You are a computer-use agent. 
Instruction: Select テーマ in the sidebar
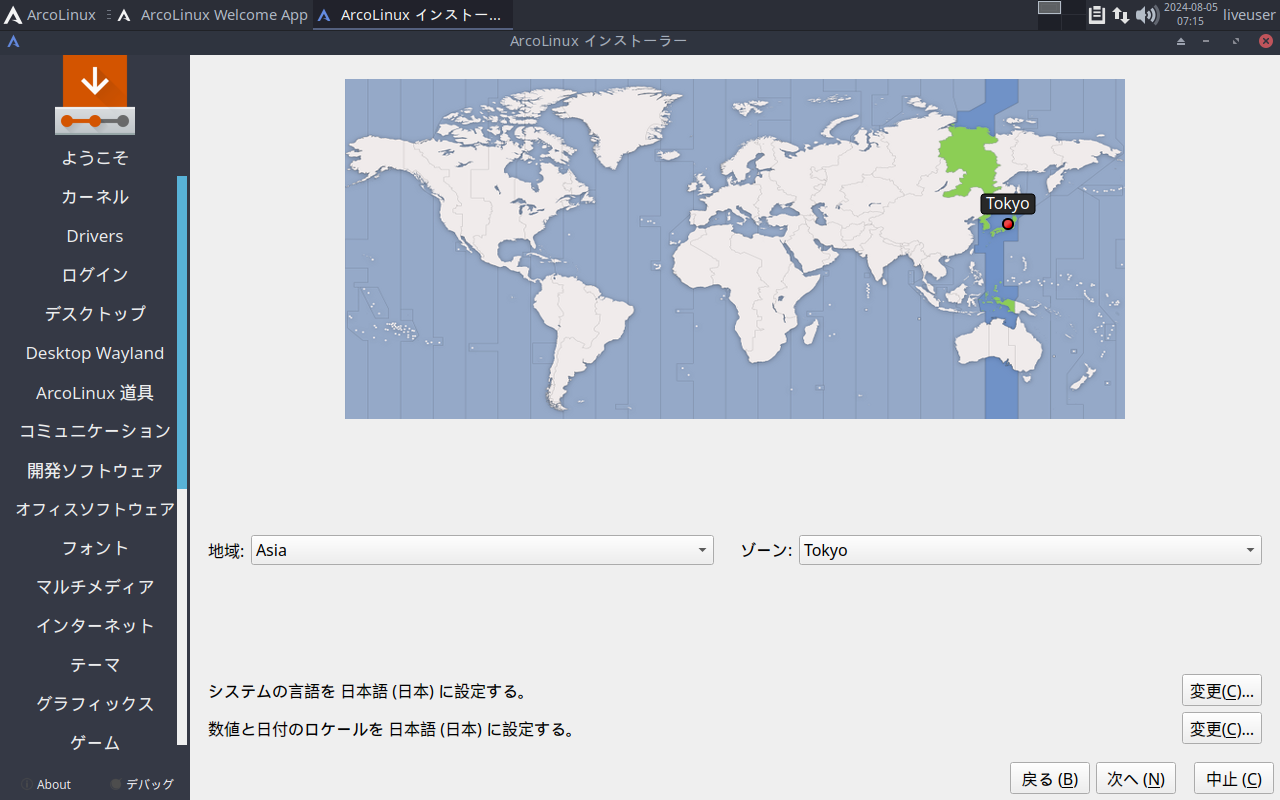click(95, 665)
